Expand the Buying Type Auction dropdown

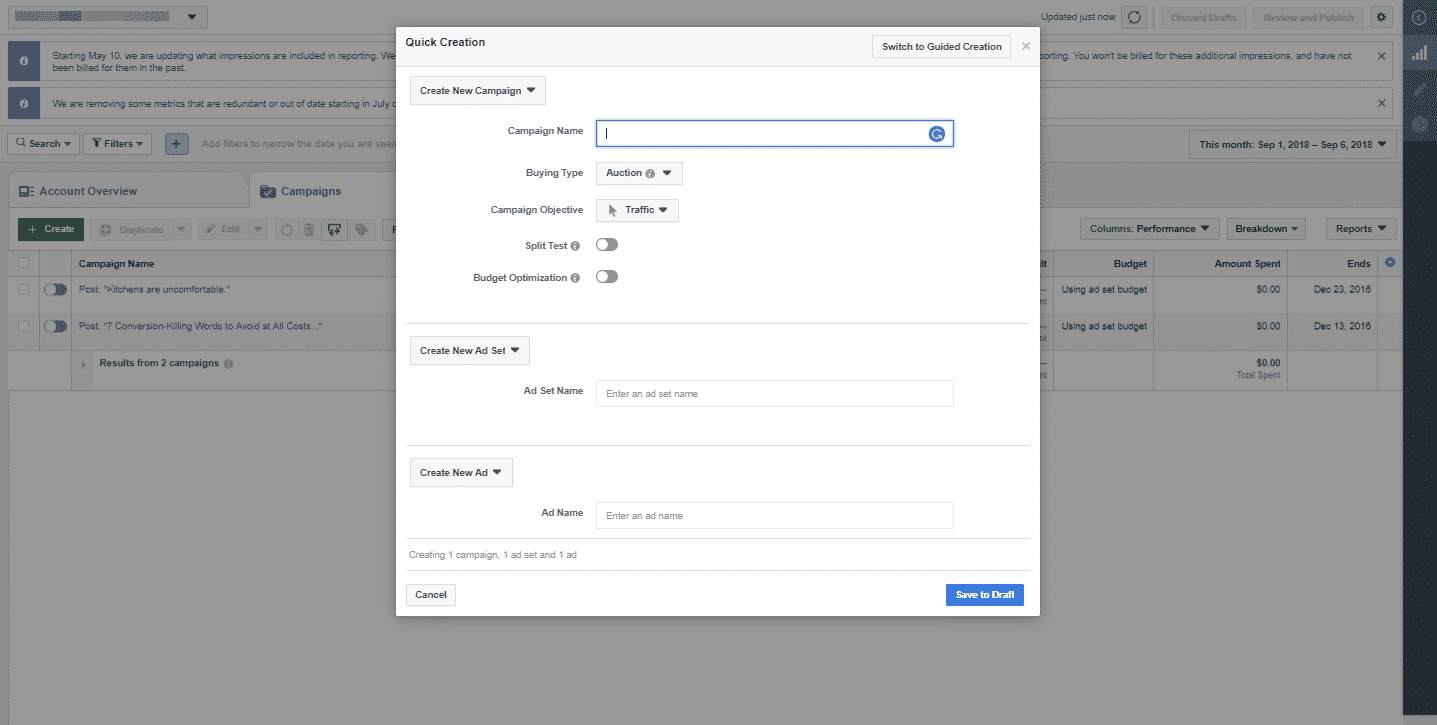tap(639, 173)
